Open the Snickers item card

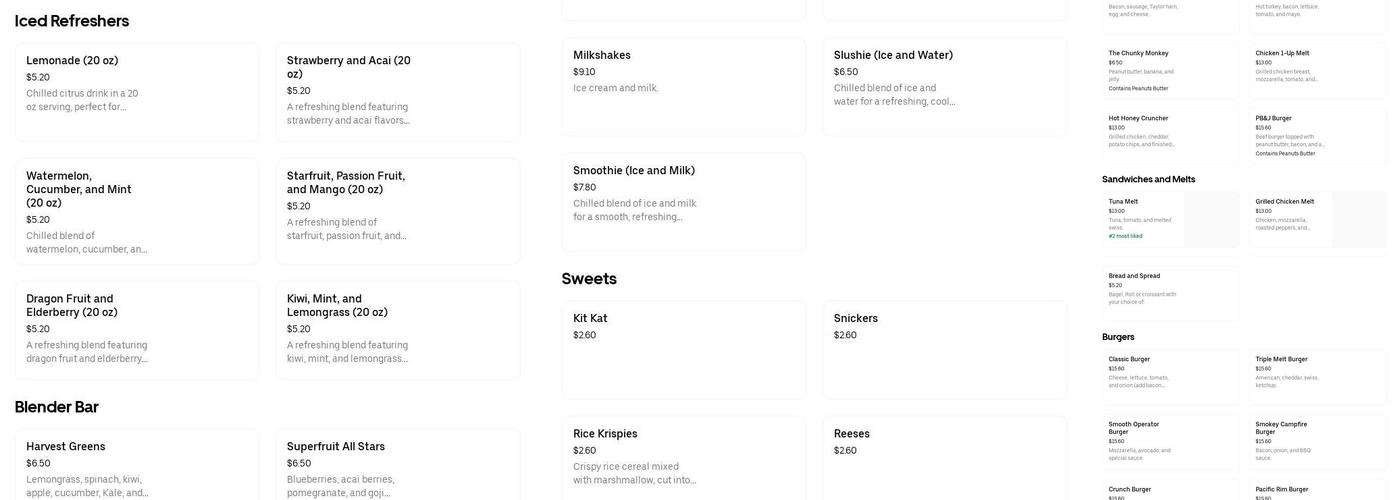[944, 349]
